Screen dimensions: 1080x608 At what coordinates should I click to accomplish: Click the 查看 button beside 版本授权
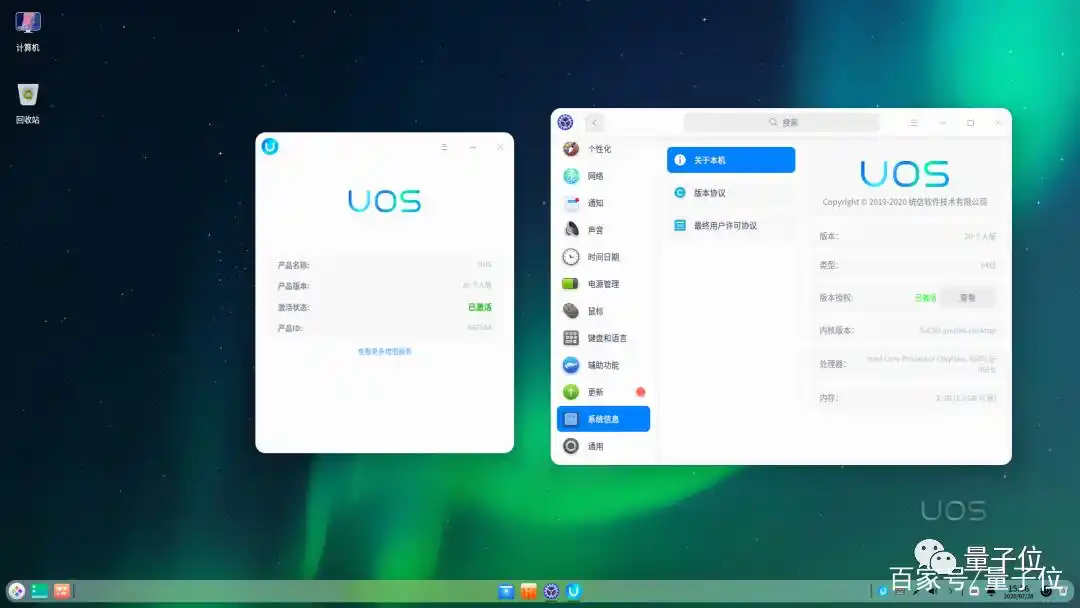click(x=968, y=297)
